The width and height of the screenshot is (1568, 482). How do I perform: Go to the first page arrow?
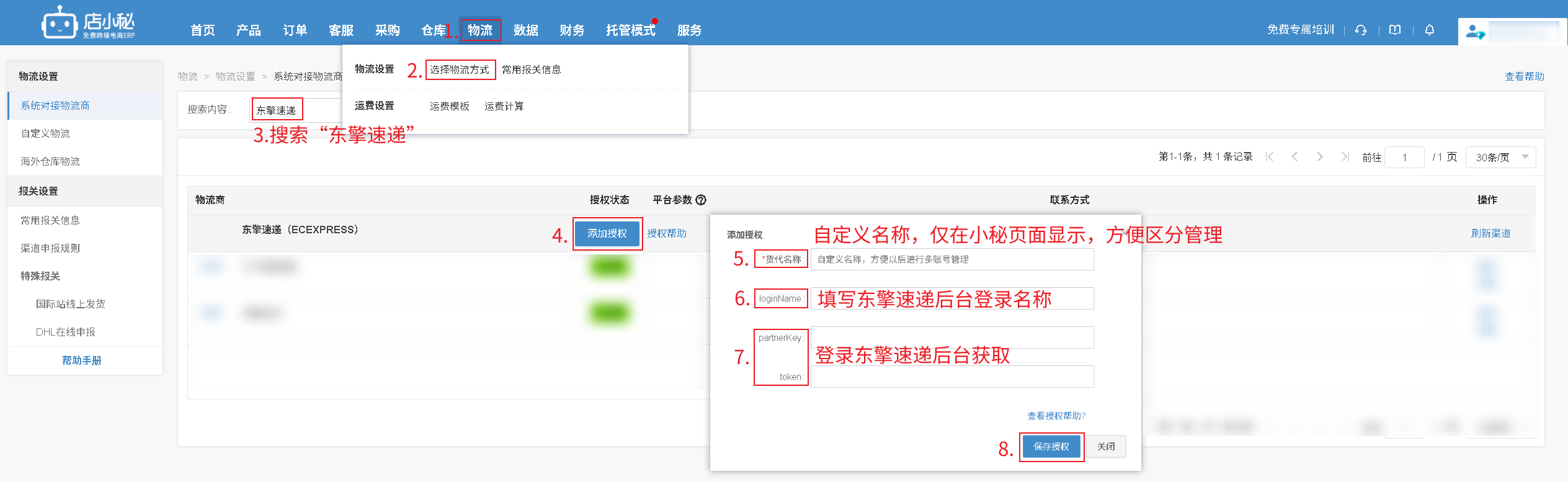(1270, 157)
